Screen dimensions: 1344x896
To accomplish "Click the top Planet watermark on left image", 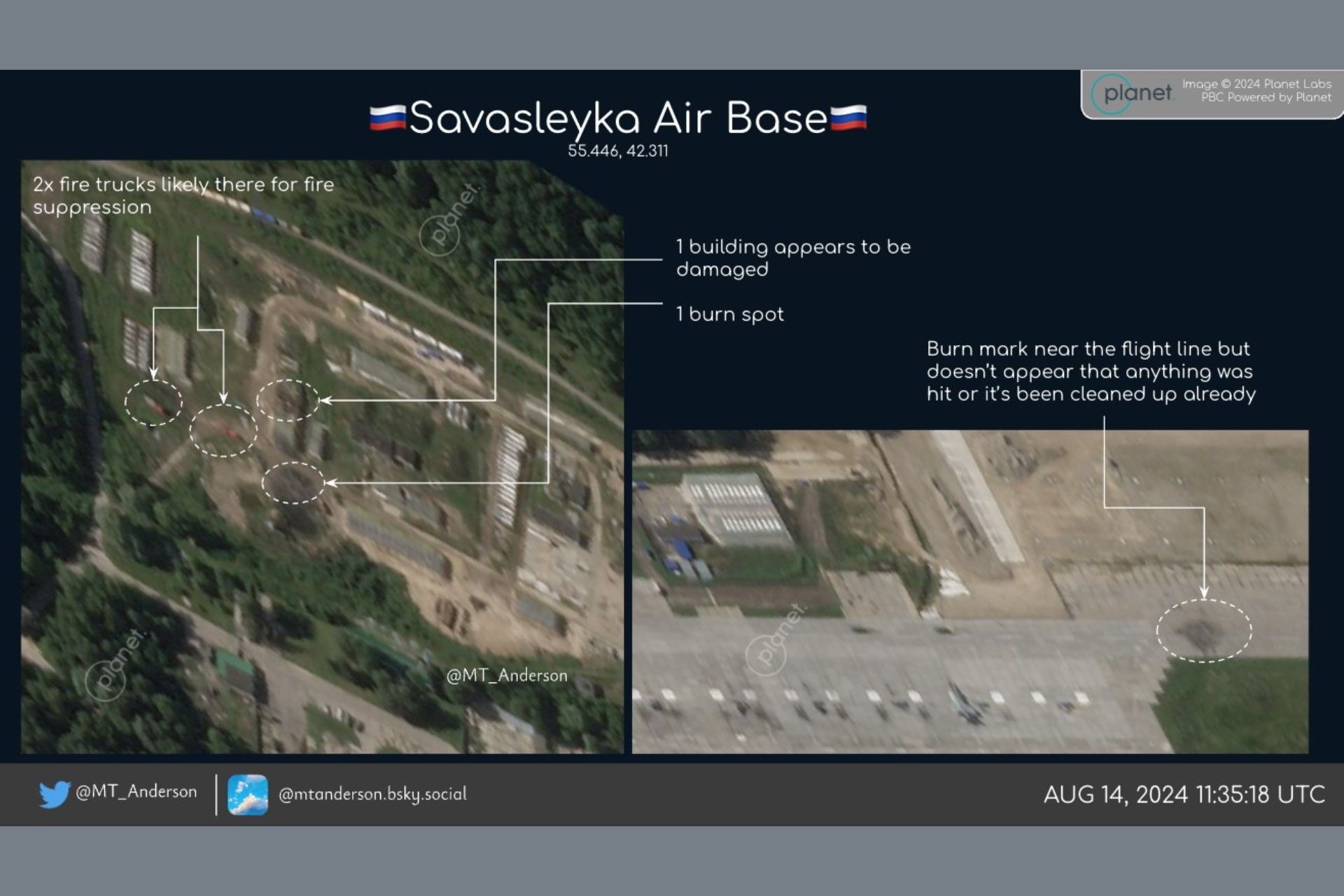I will click(448, 219).
